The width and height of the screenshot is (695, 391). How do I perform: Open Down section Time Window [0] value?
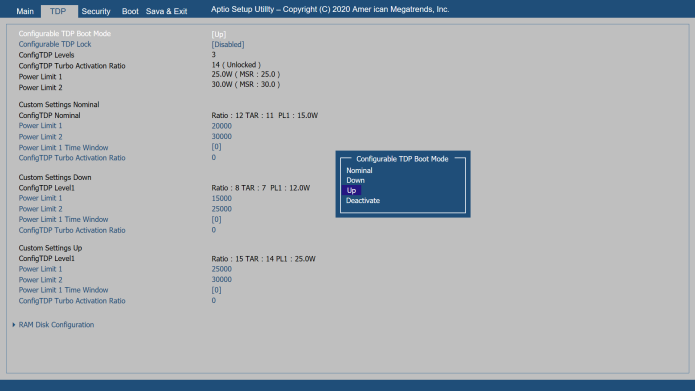click(x=216, y=219)
